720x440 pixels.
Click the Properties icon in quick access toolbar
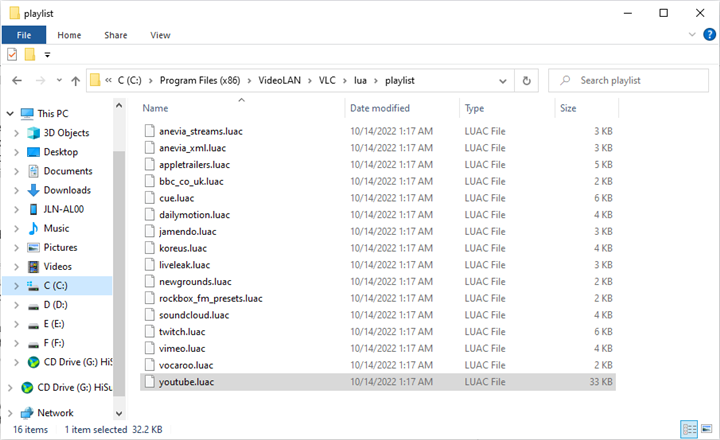click(12, 54)
